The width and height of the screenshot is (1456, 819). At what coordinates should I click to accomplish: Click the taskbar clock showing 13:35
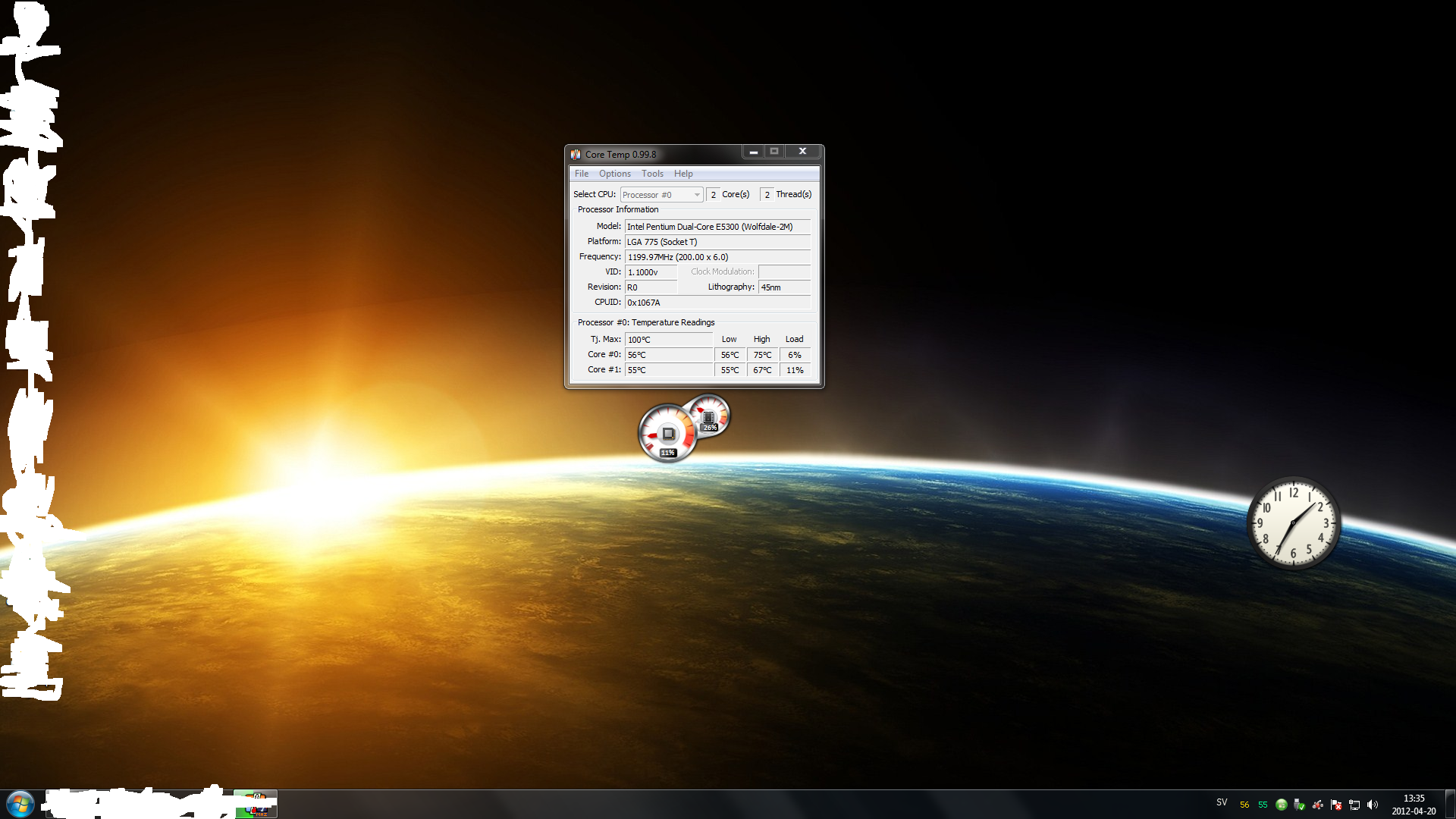pos(1414,805)
